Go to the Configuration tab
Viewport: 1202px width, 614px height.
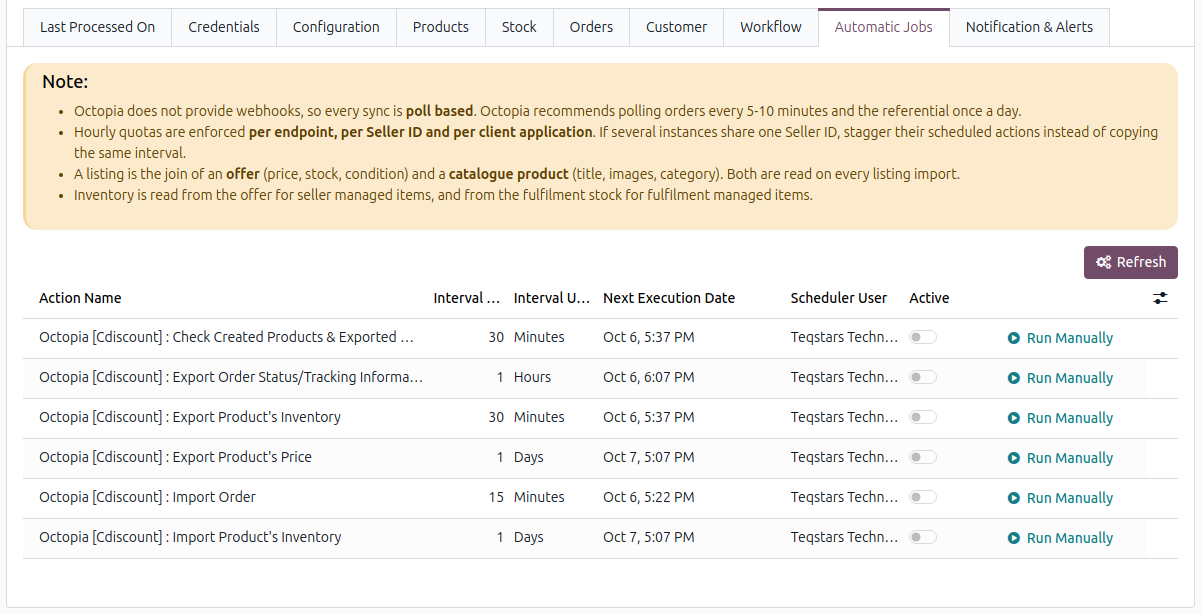click(336, 27)
